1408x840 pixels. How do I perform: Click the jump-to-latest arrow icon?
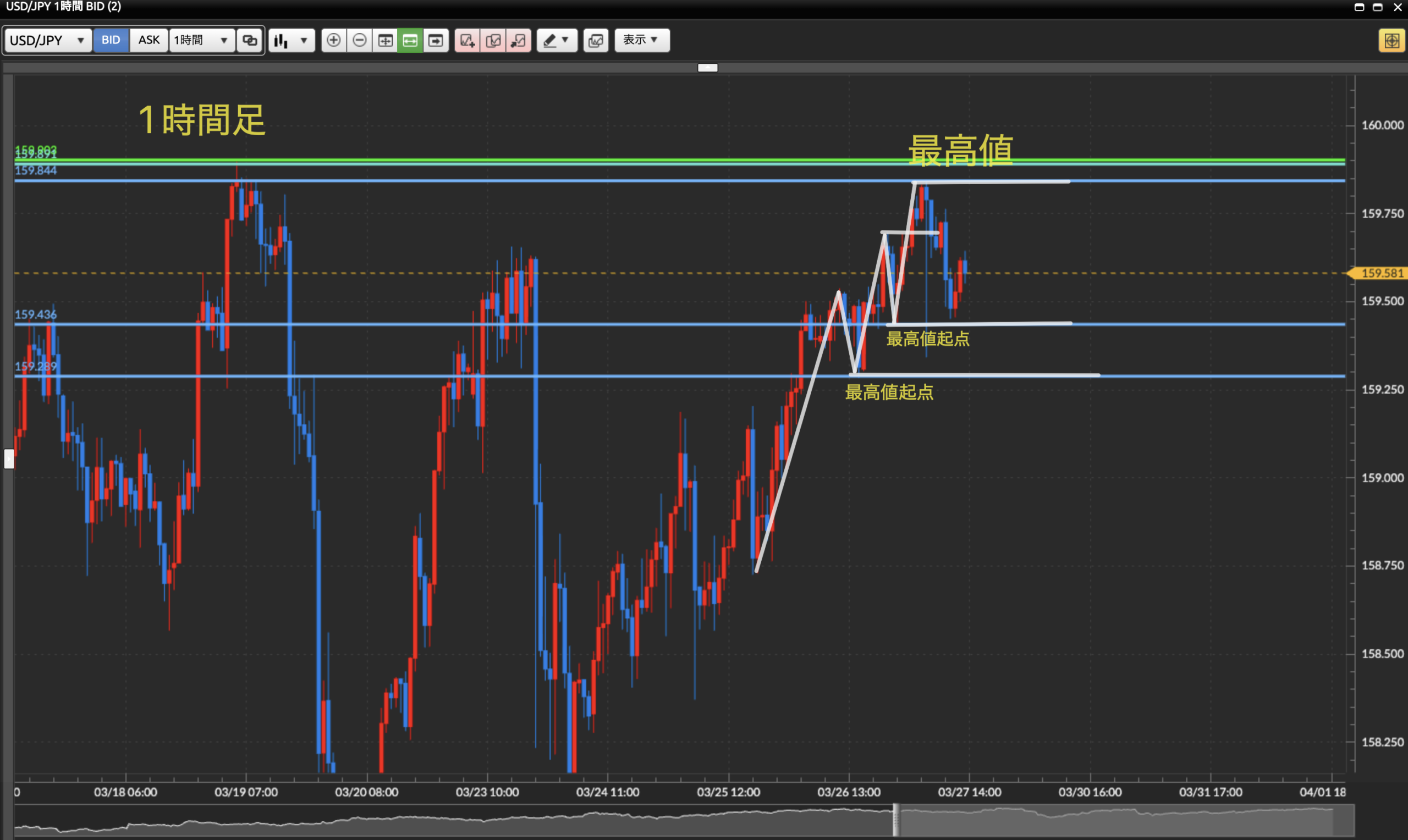[x=436, y=40]
